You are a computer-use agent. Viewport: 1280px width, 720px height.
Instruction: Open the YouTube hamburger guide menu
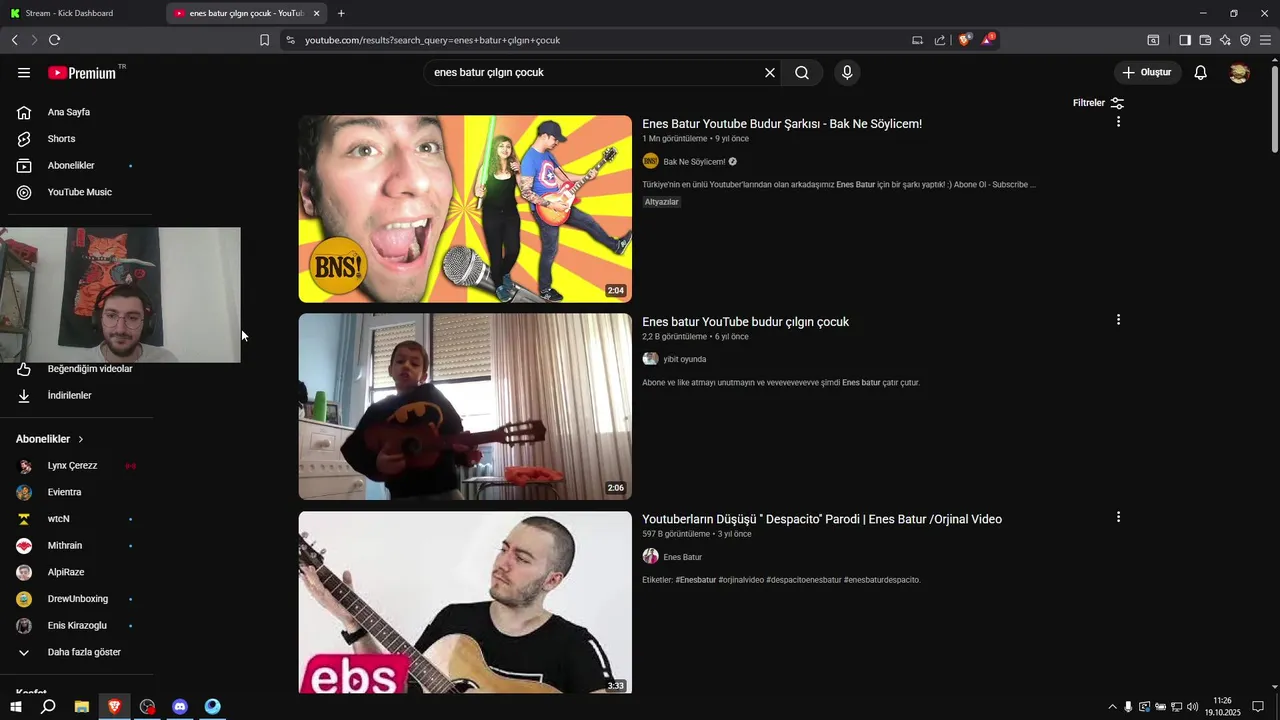(24, 73)
